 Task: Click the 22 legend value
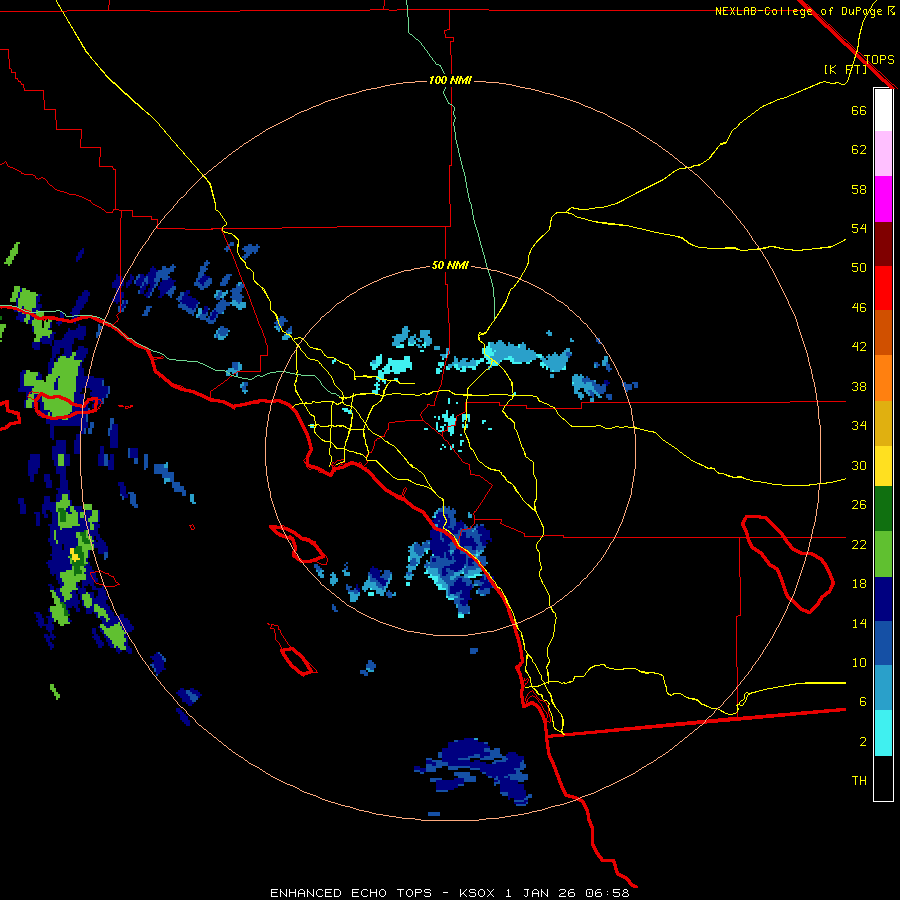[x=859, y=544]
